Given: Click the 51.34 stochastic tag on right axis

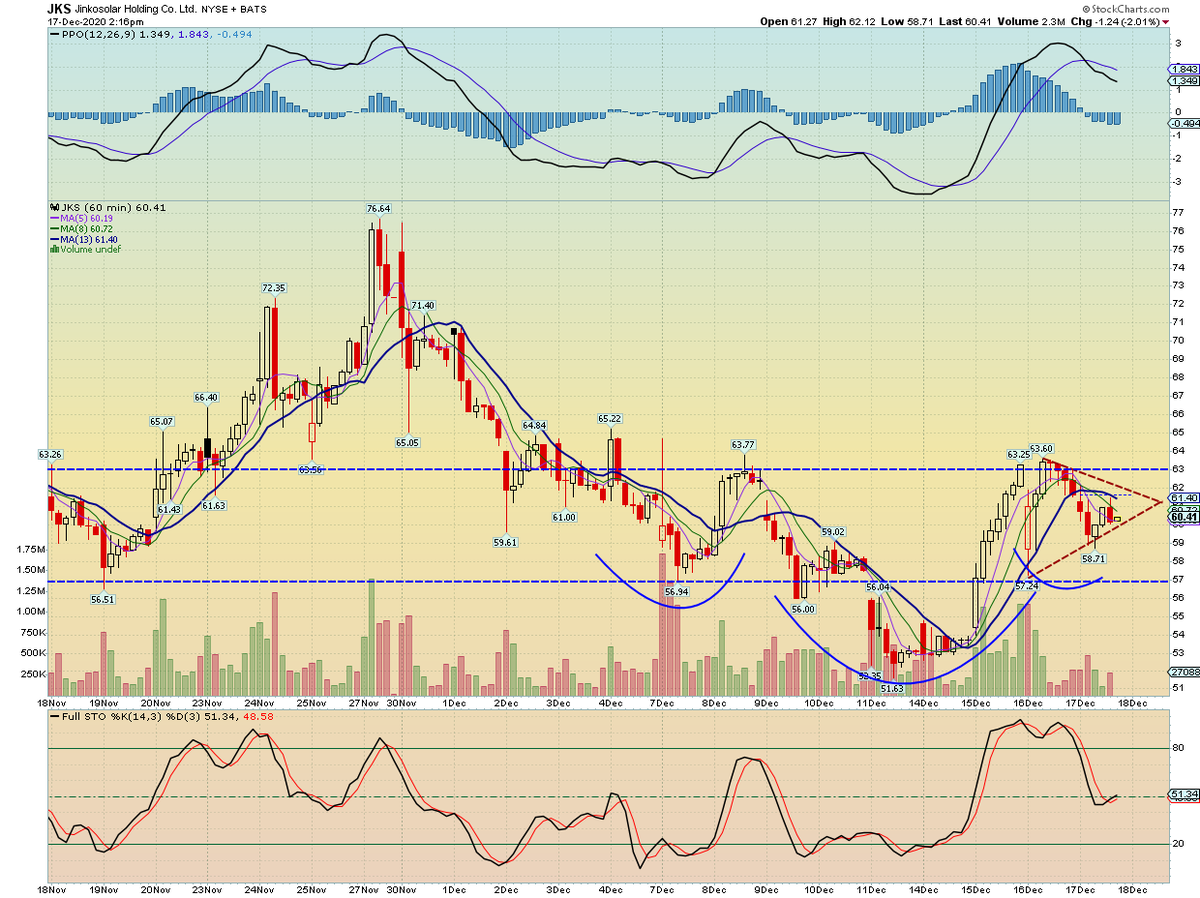Looking at the screenshot, I should 1183,796.
